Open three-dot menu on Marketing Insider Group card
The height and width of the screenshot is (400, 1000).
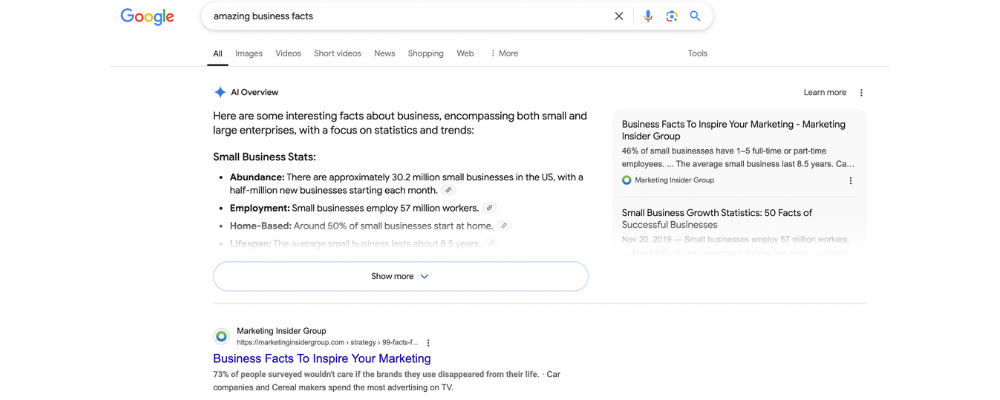point(851,181)
